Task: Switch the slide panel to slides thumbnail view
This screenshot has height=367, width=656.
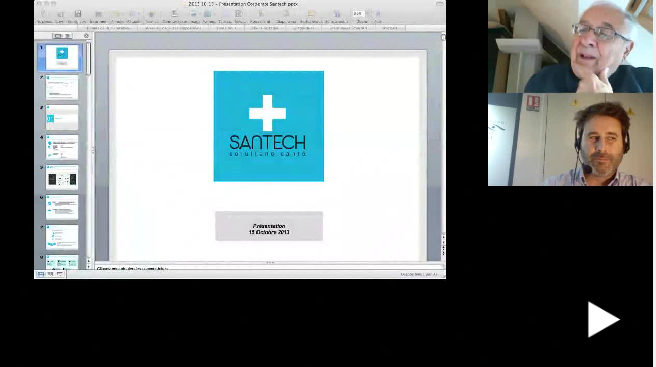Action: (x=58, y=36)
